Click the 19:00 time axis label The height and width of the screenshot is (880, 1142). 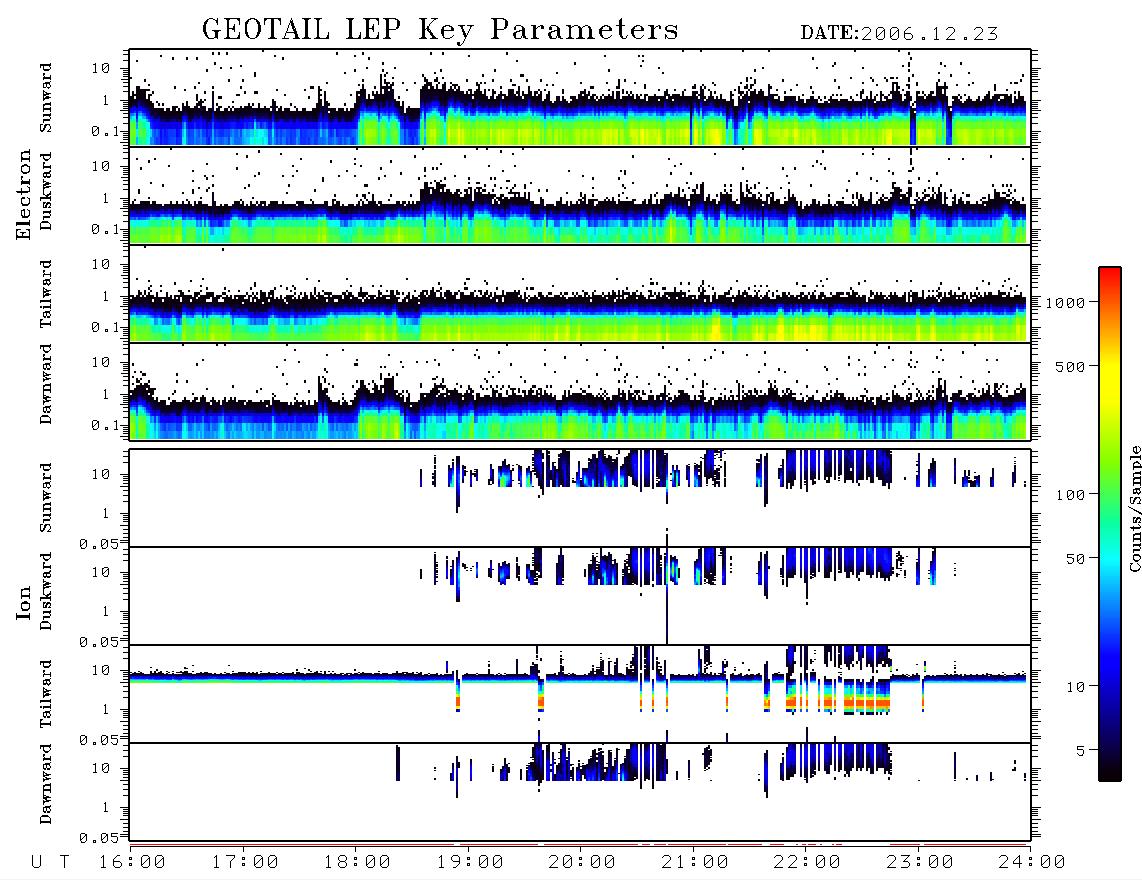click(470, 862)
